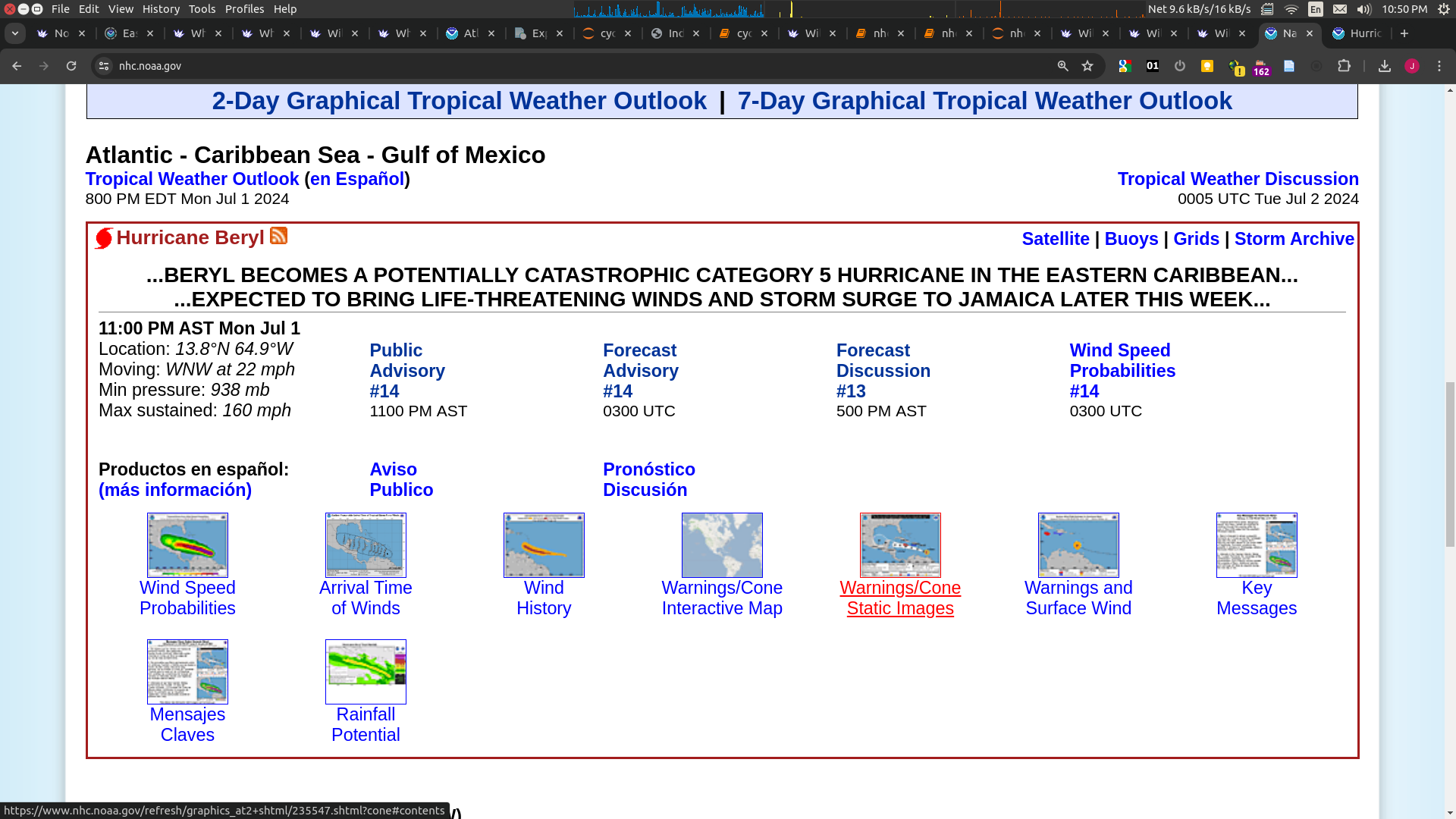The height and width of the screenshot is (819, 1456).
Task: Open the Tools menu
Action: 202,9
